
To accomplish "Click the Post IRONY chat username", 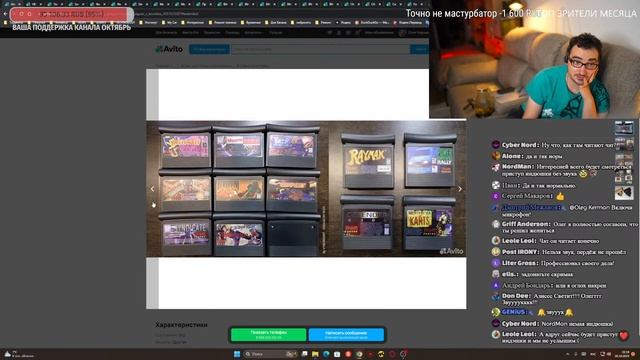I will click(x=520, y=252).
